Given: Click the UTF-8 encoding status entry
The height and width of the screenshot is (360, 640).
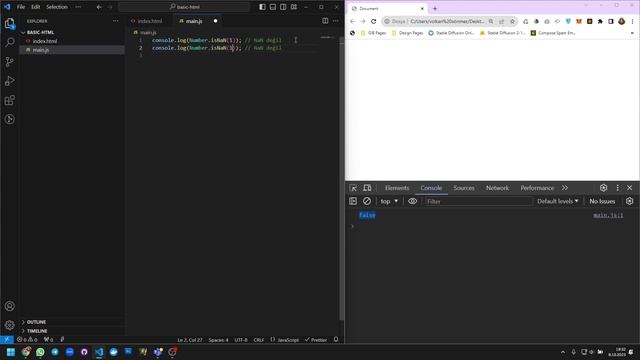Looking at the screenshot, I should pos(241,340).
